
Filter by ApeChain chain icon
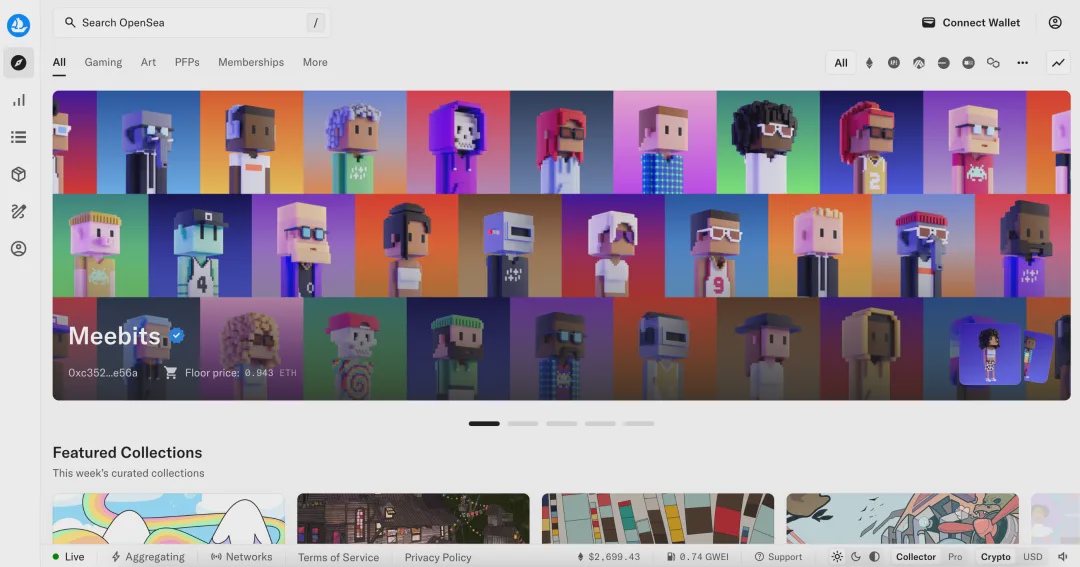pos(894,63)
